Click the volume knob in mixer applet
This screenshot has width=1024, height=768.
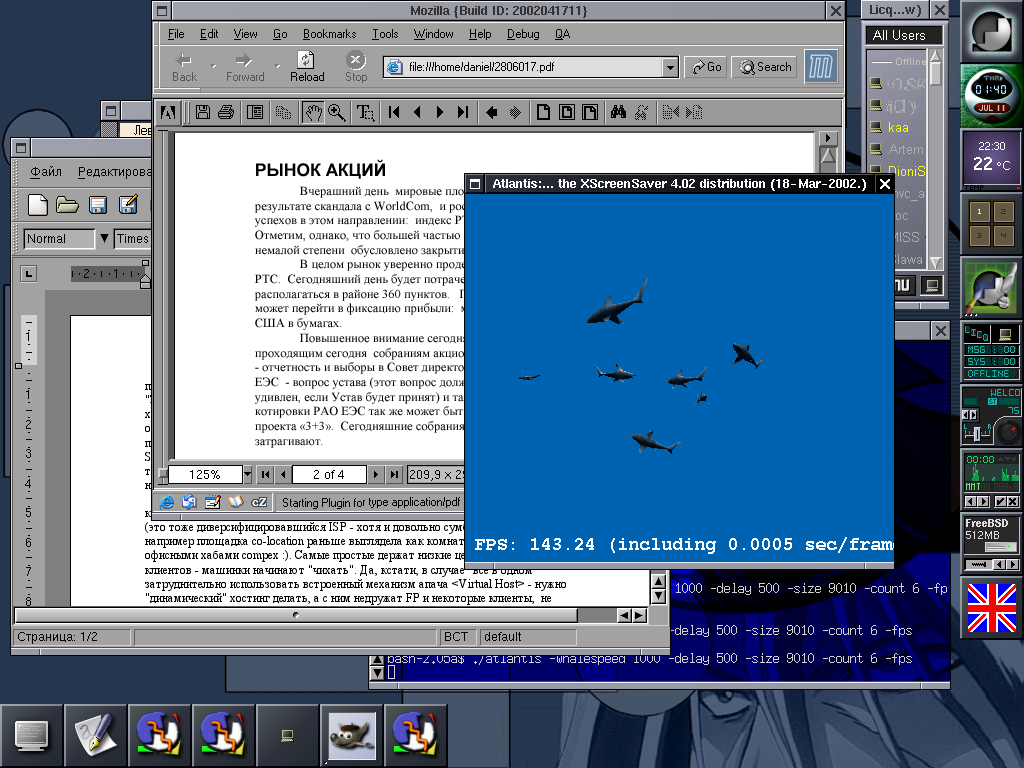(x=1008, y=431)
